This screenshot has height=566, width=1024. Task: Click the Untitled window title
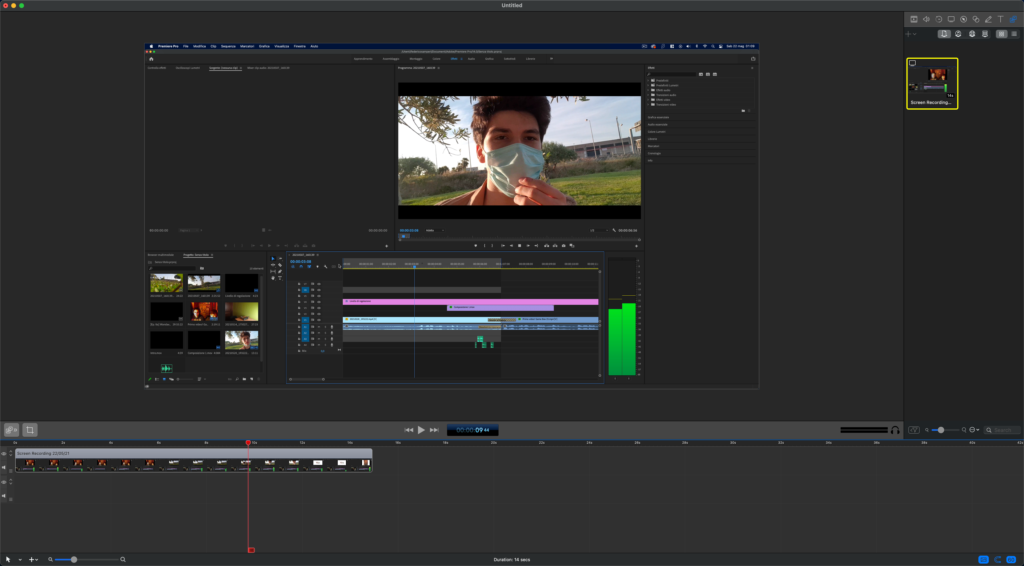tap(511, 5)
